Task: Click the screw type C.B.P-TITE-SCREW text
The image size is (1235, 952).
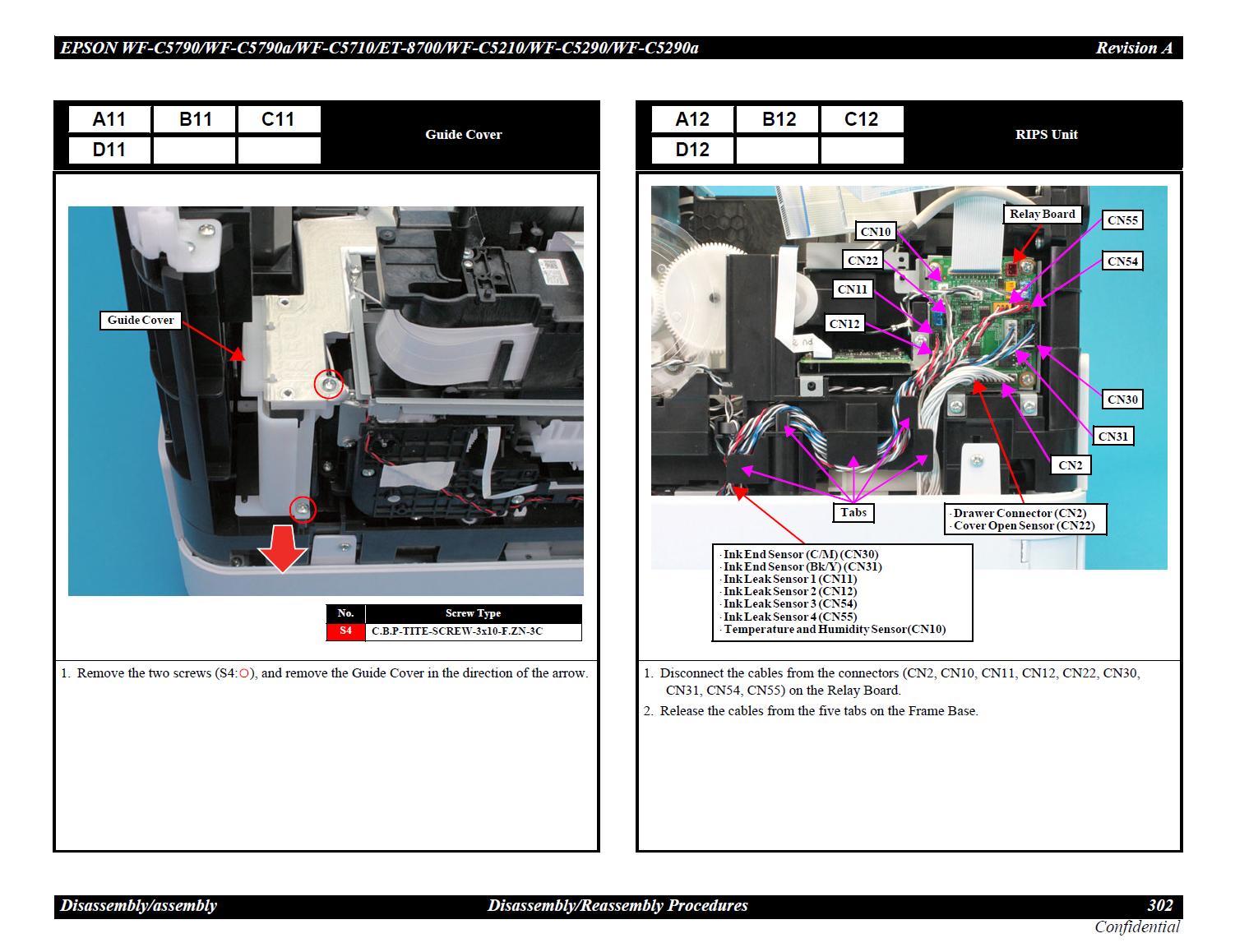Action: tap(457, 631)
